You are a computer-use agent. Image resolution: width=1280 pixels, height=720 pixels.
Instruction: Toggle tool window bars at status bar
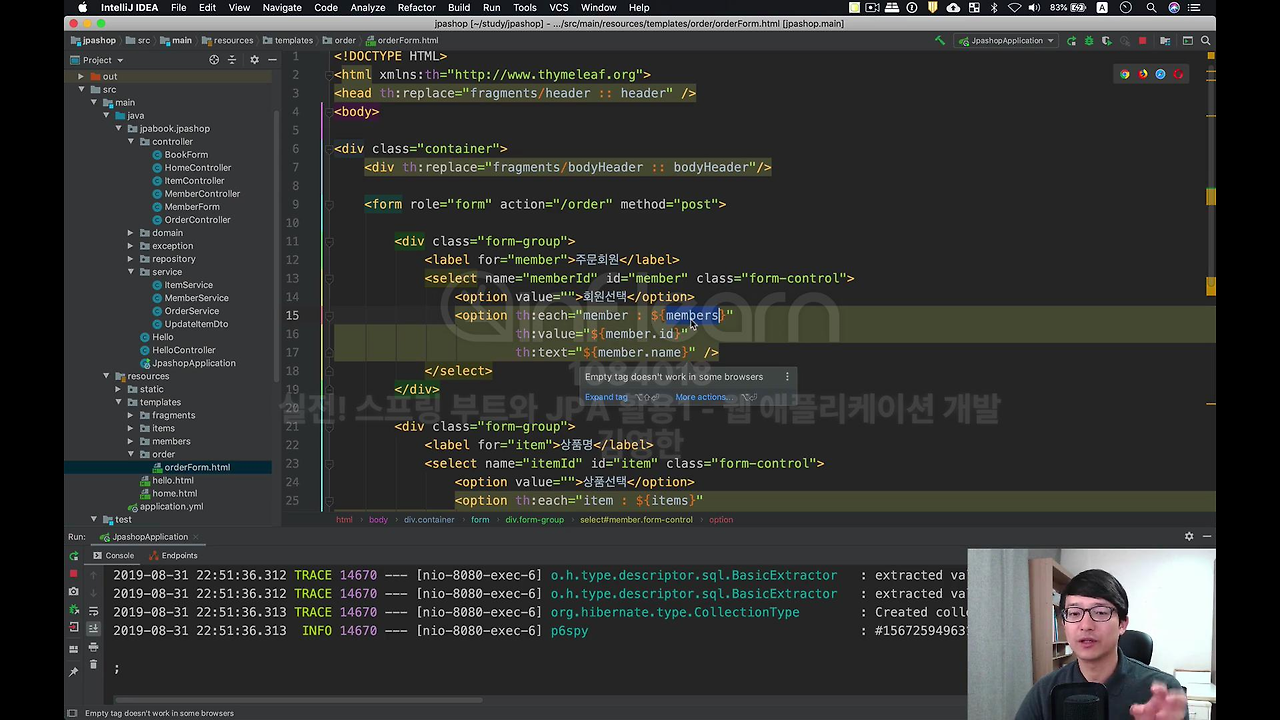pos(72,713)
